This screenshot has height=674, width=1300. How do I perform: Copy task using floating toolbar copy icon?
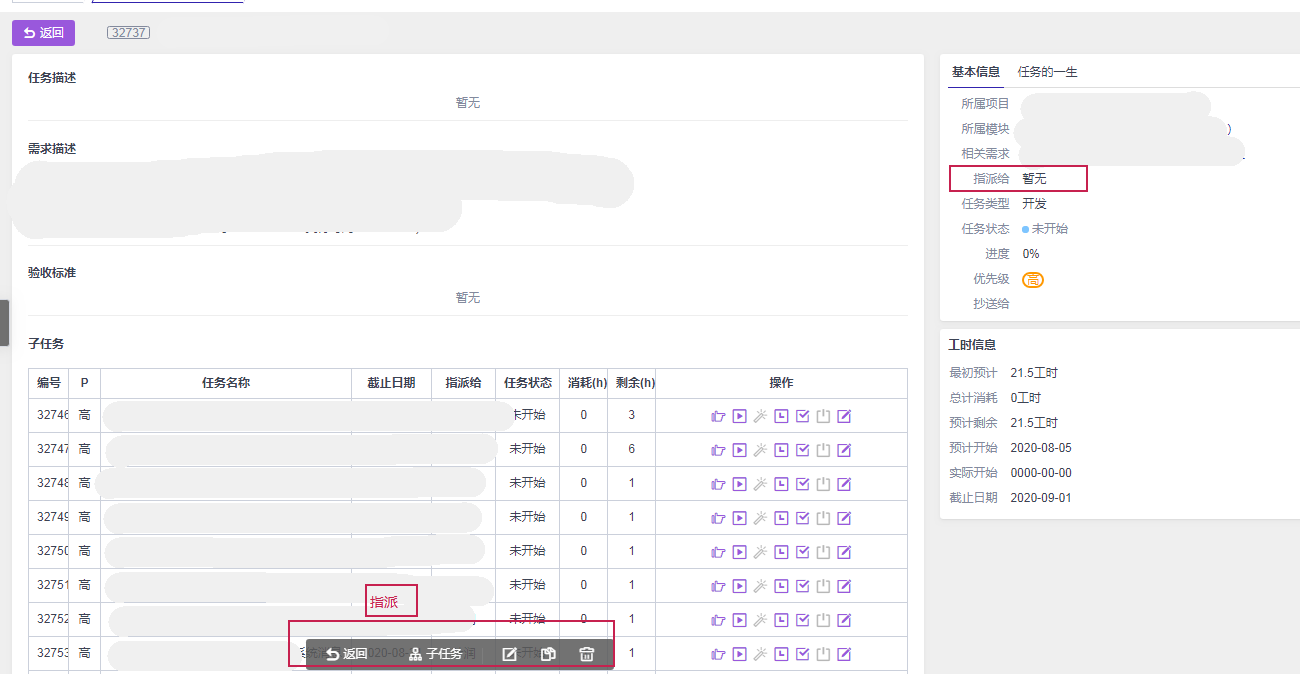[x=548, y=654]
